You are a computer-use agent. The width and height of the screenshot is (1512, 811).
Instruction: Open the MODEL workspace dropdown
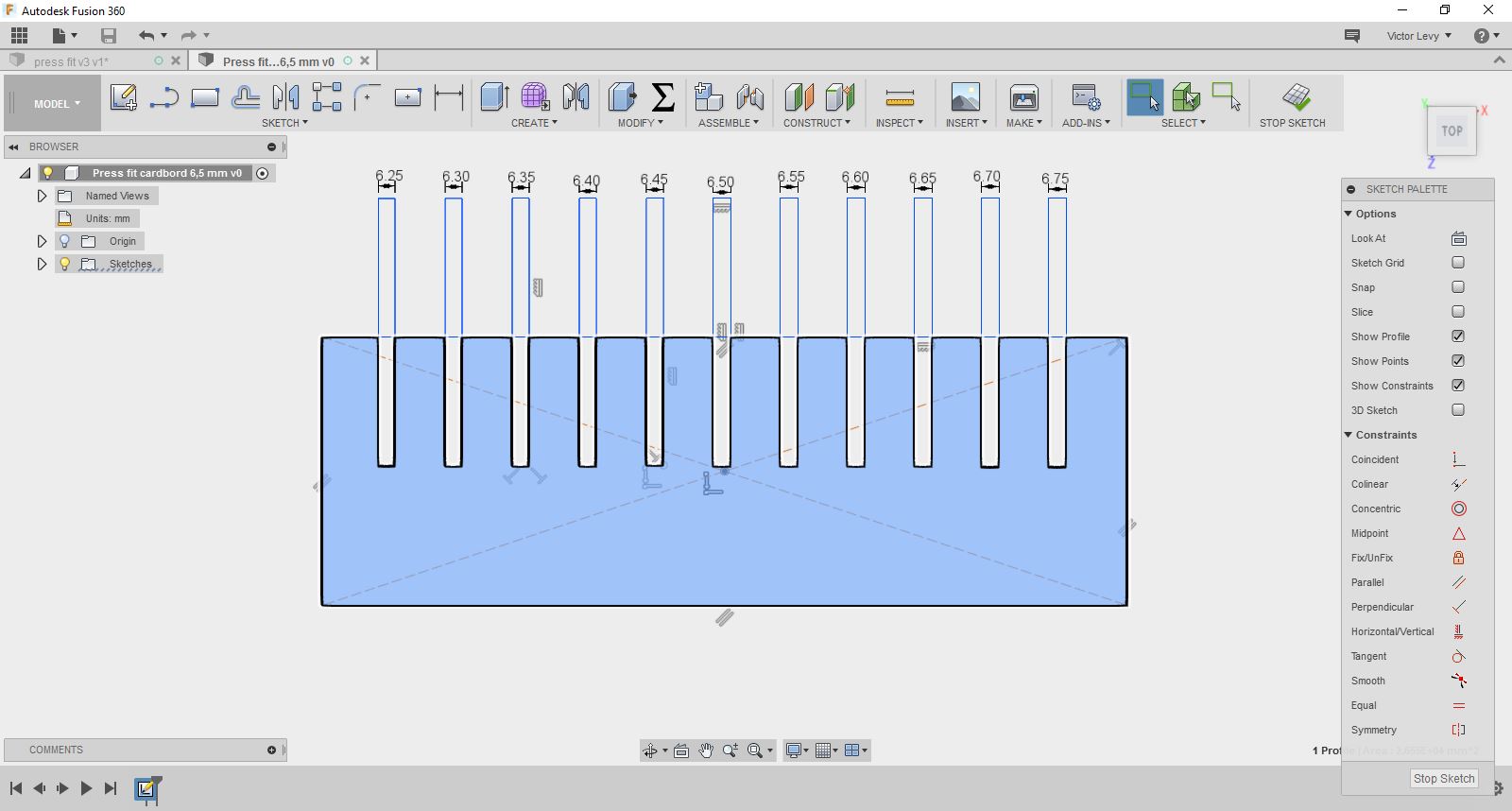point(57,104)
